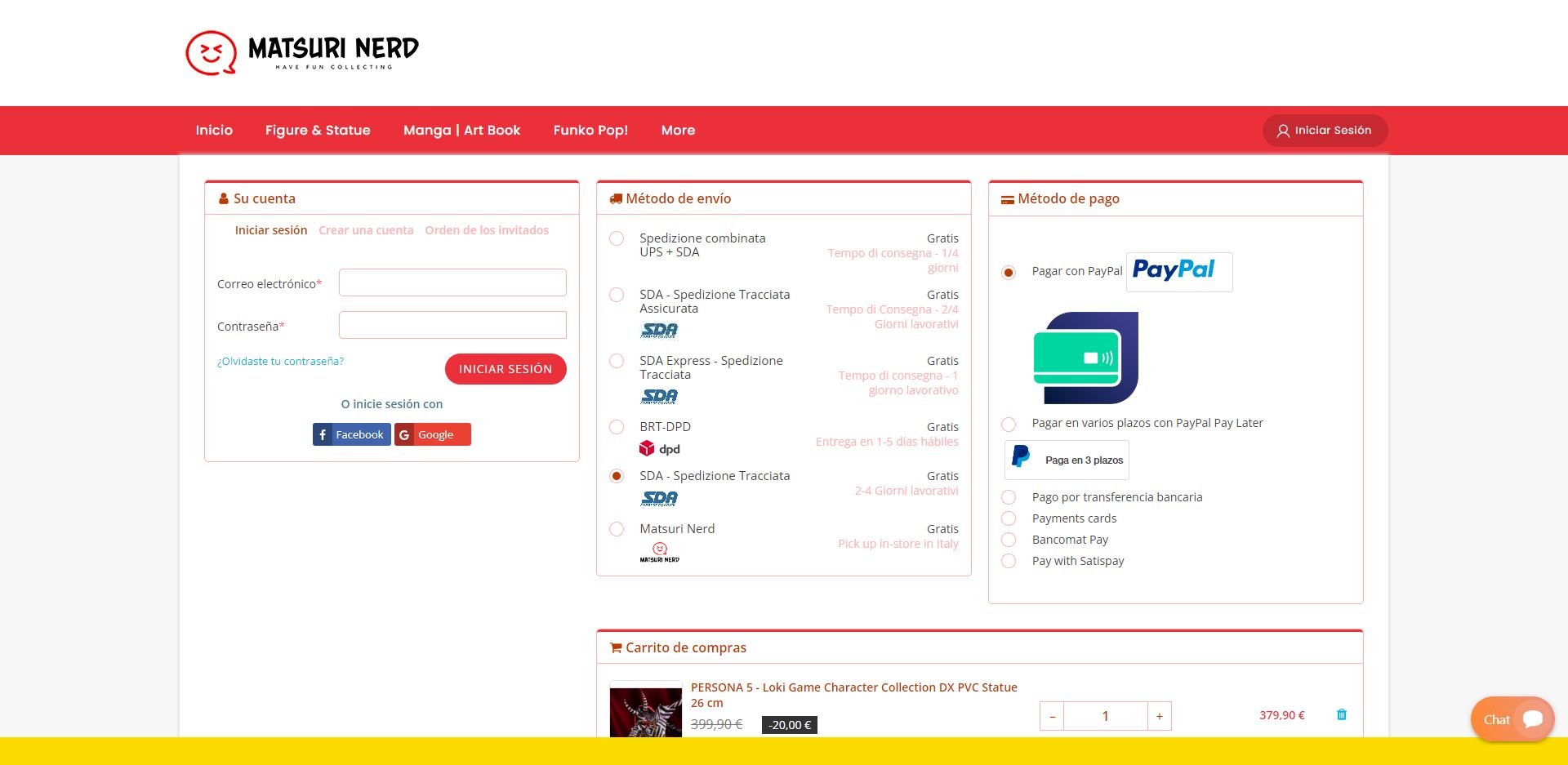Delete Loki statue with trash icon
Viewport: 1568px width, 765px height.
pyautogui.click(x=1341, y=714)
